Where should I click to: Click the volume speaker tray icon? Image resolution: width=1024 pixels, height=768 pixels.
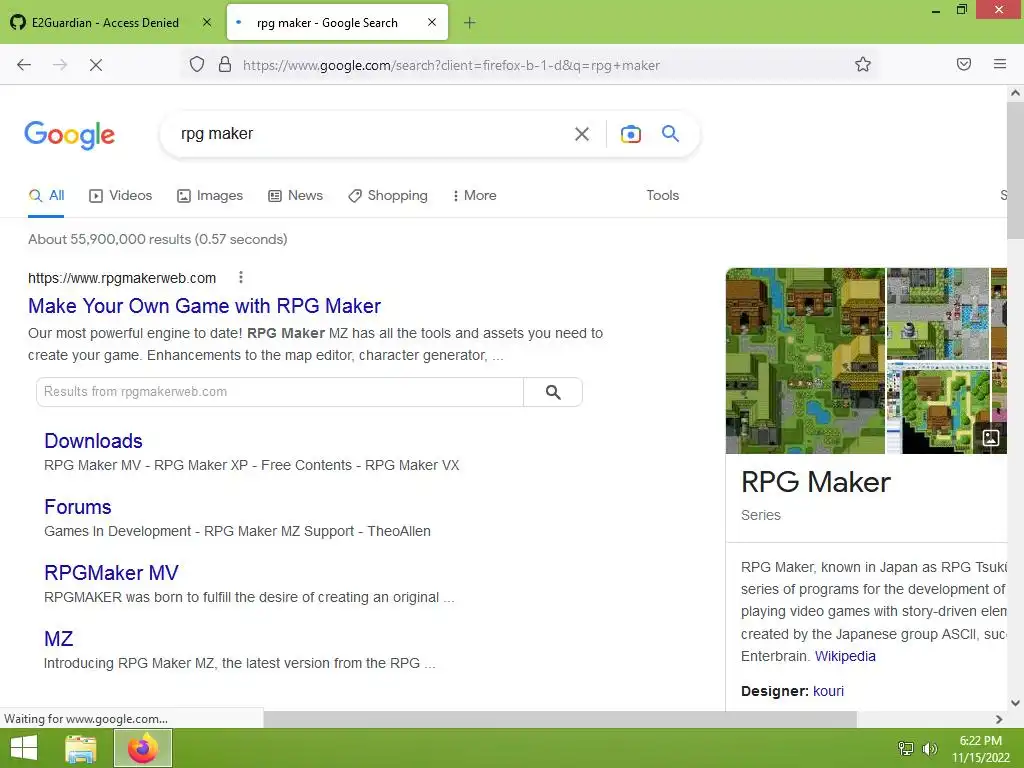coord(929,748)
